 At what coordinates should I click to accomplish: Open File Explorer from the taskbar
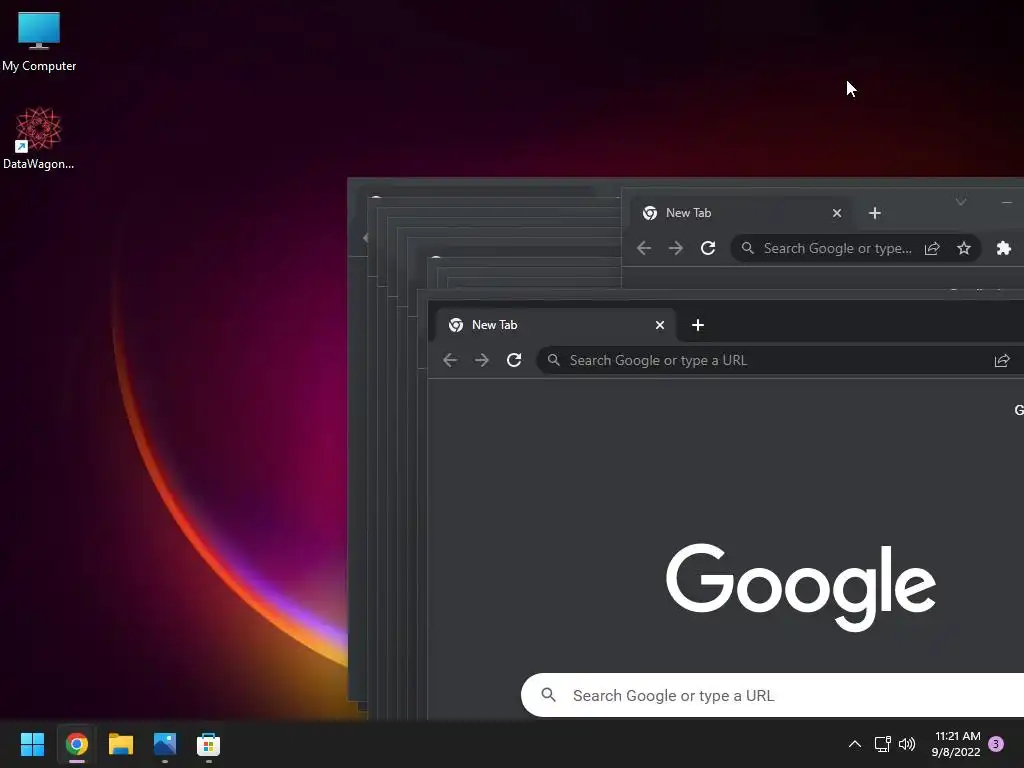click(x=121, y=744)
